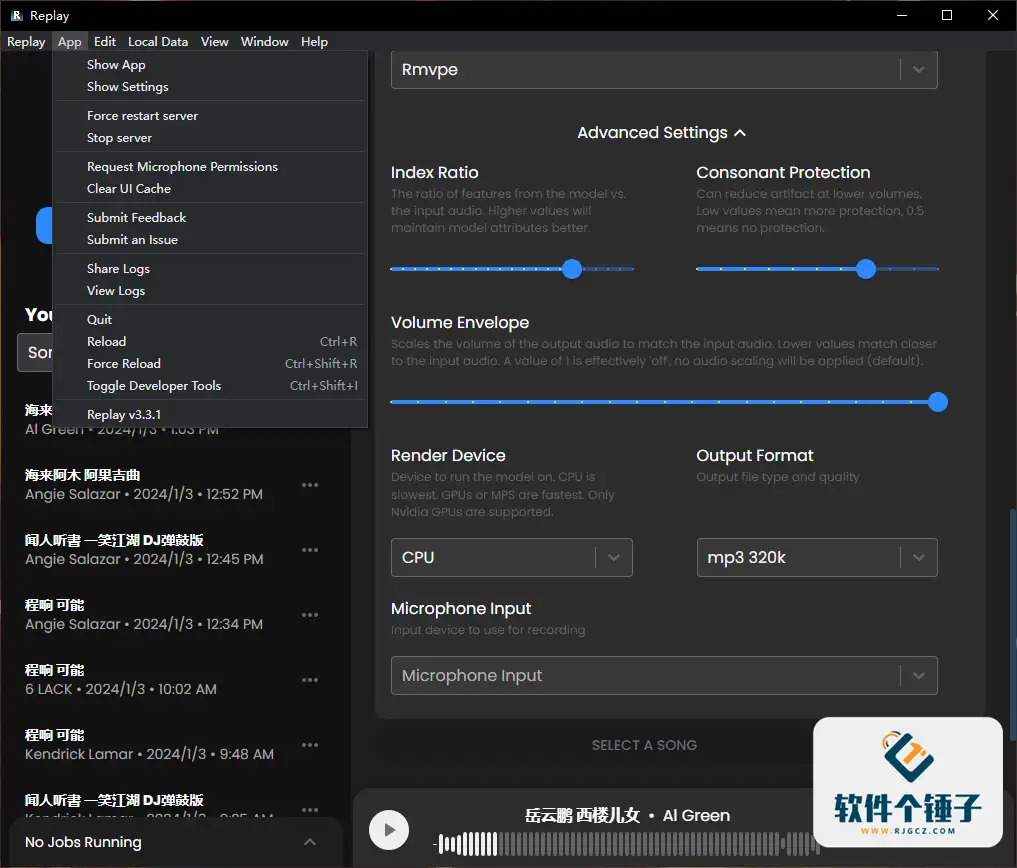Choose Show Settings from App menu

(211, 87)
